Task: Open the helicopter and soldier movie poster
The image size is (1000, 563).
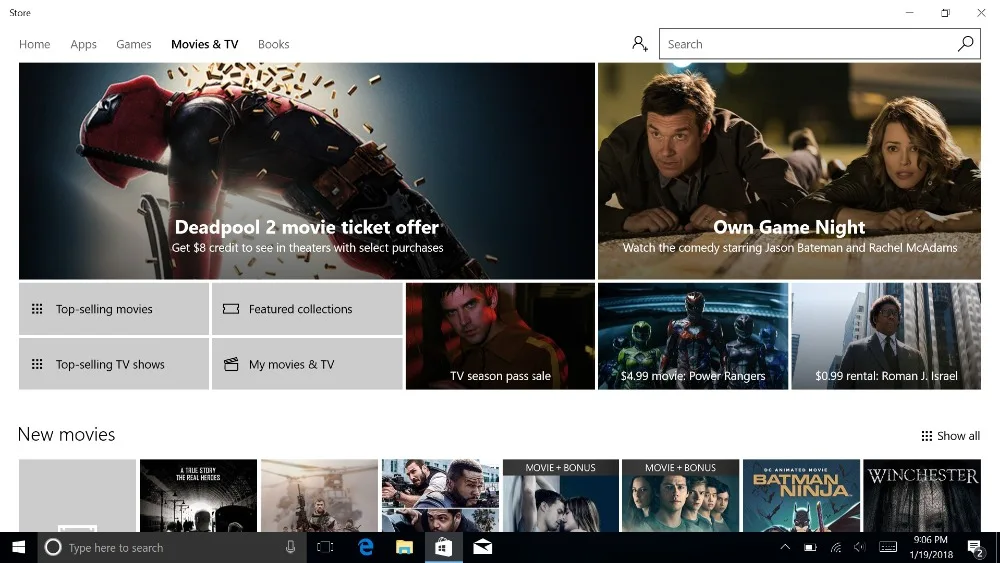Action: (320, 495)
